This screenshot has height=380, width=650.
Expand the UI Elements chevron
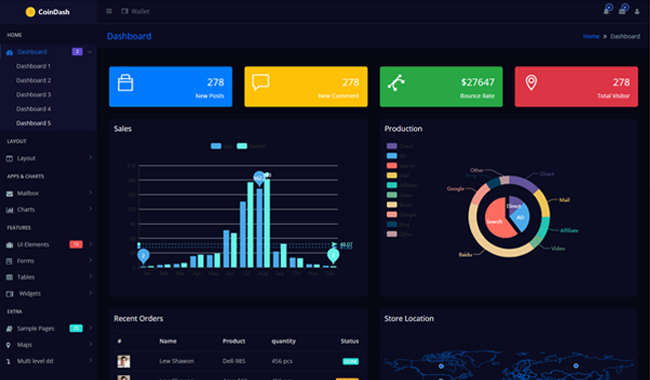[x=90, y=244]
